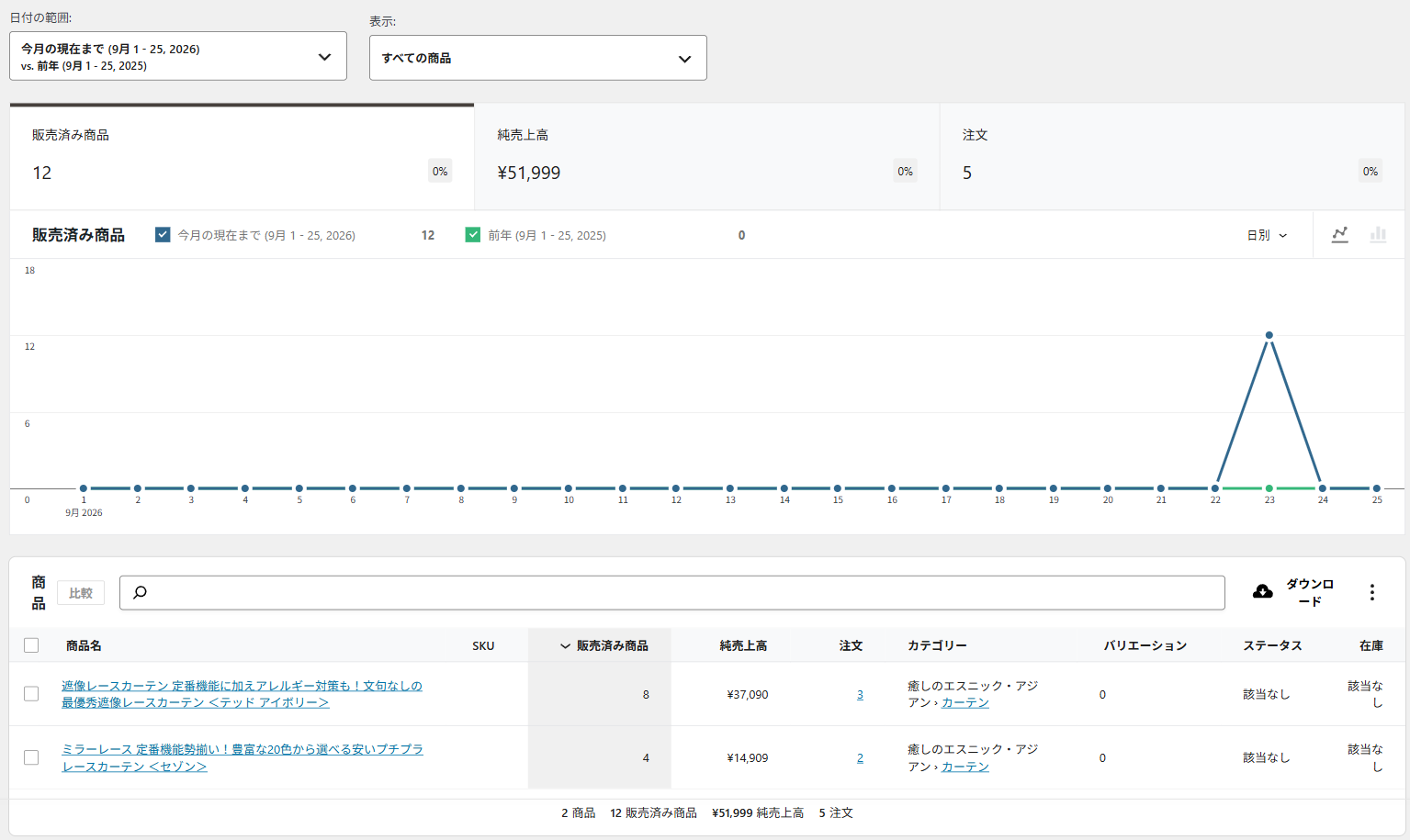Select the 販売済み商品 summary tab

[x=243, y=156]
